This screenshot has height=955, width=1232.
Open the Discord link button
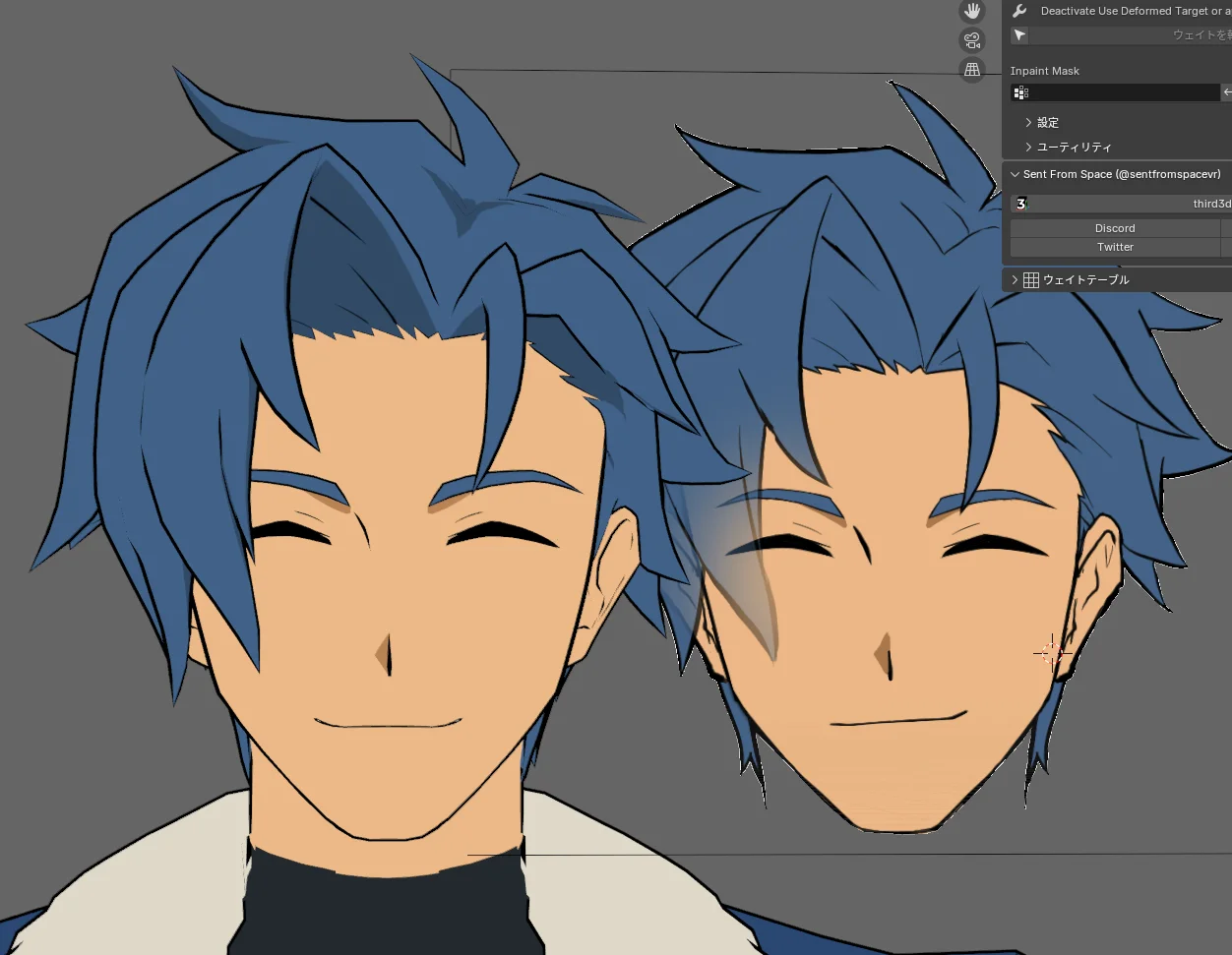[1115, 228]
